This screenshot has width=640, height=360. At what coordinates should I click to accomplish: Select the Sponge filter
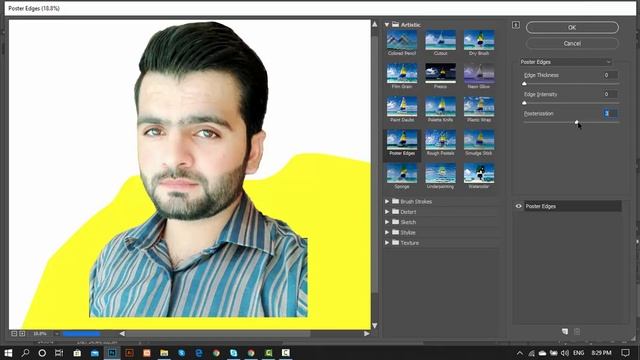click(402, 173)
